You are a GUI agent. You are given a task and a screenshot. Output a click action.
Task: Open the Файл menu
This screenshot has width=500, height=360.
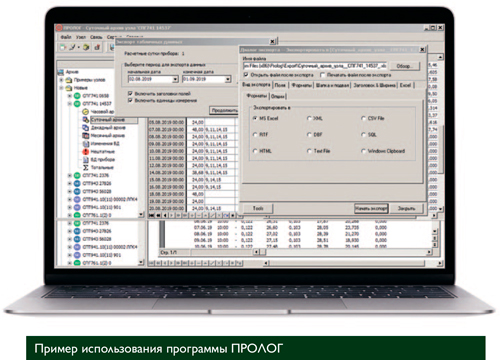click(x=66, y=37)
